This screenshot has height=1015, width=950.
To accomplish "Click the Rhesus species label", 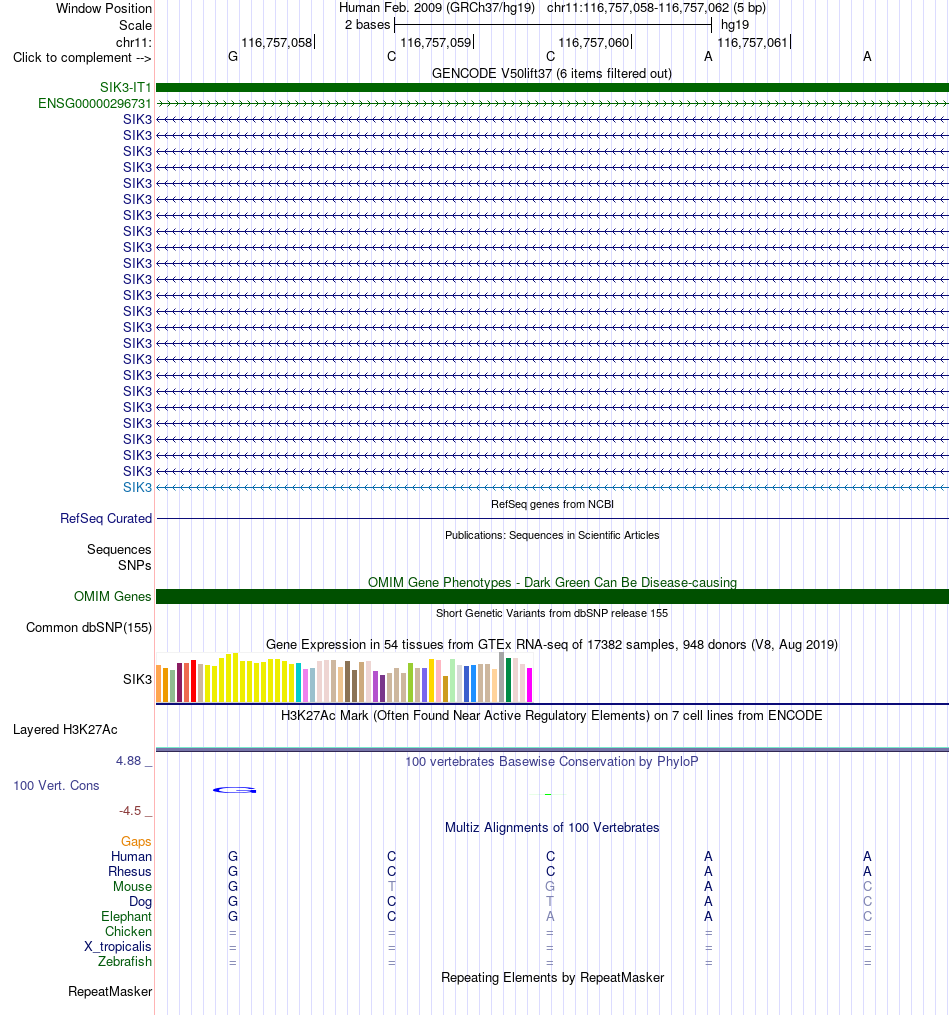I will point(129,871).
